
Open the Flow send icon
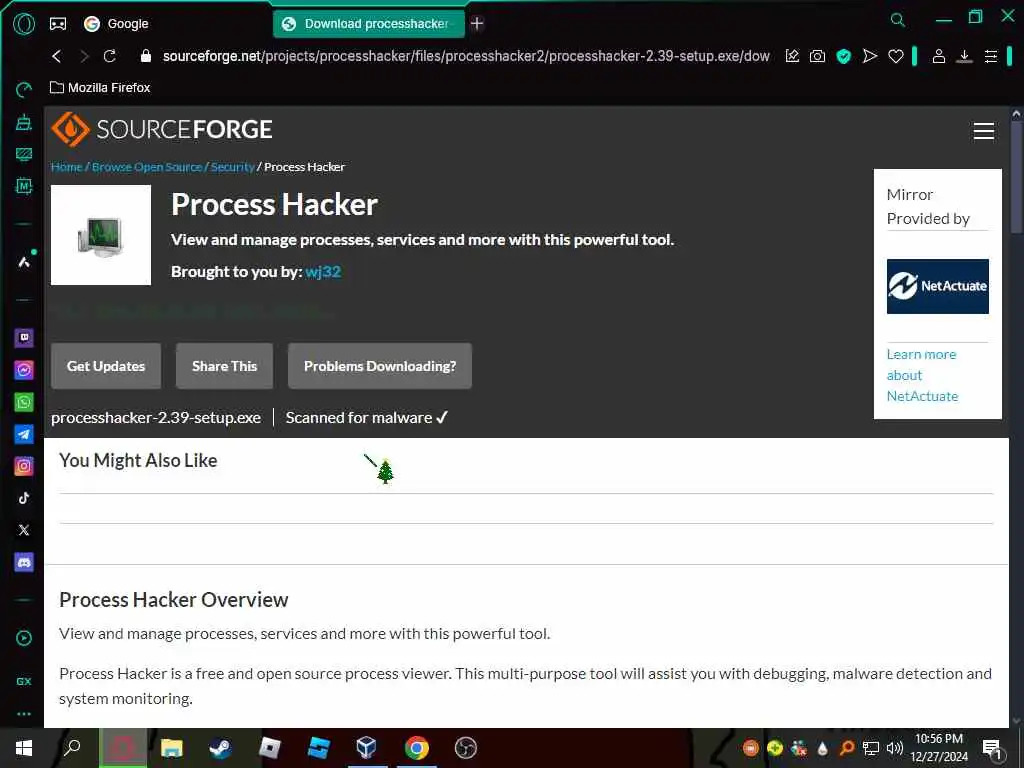(870, 57)
